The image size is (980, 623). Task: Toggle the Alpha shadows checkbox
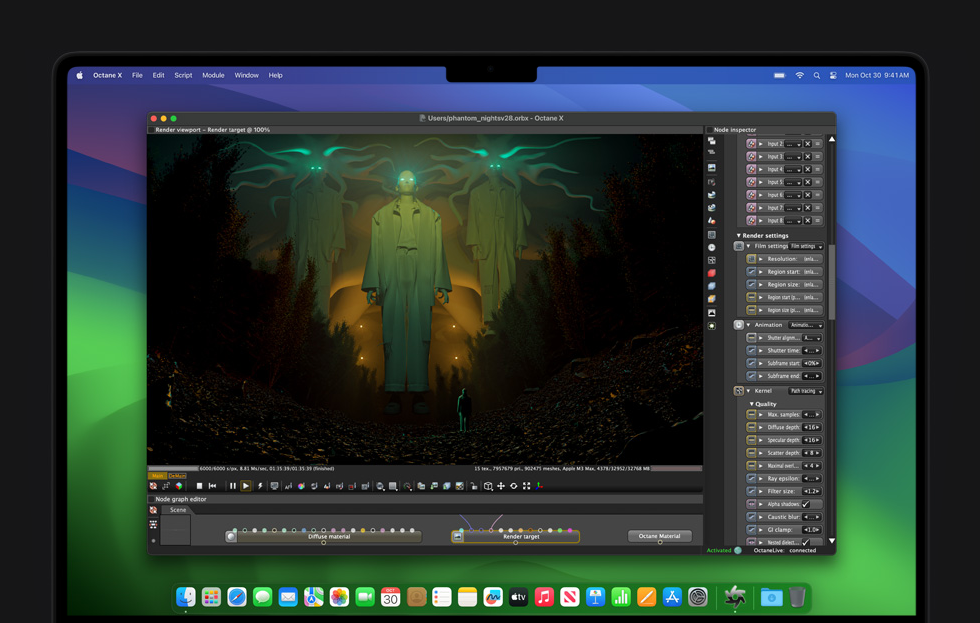coord(806,504)
